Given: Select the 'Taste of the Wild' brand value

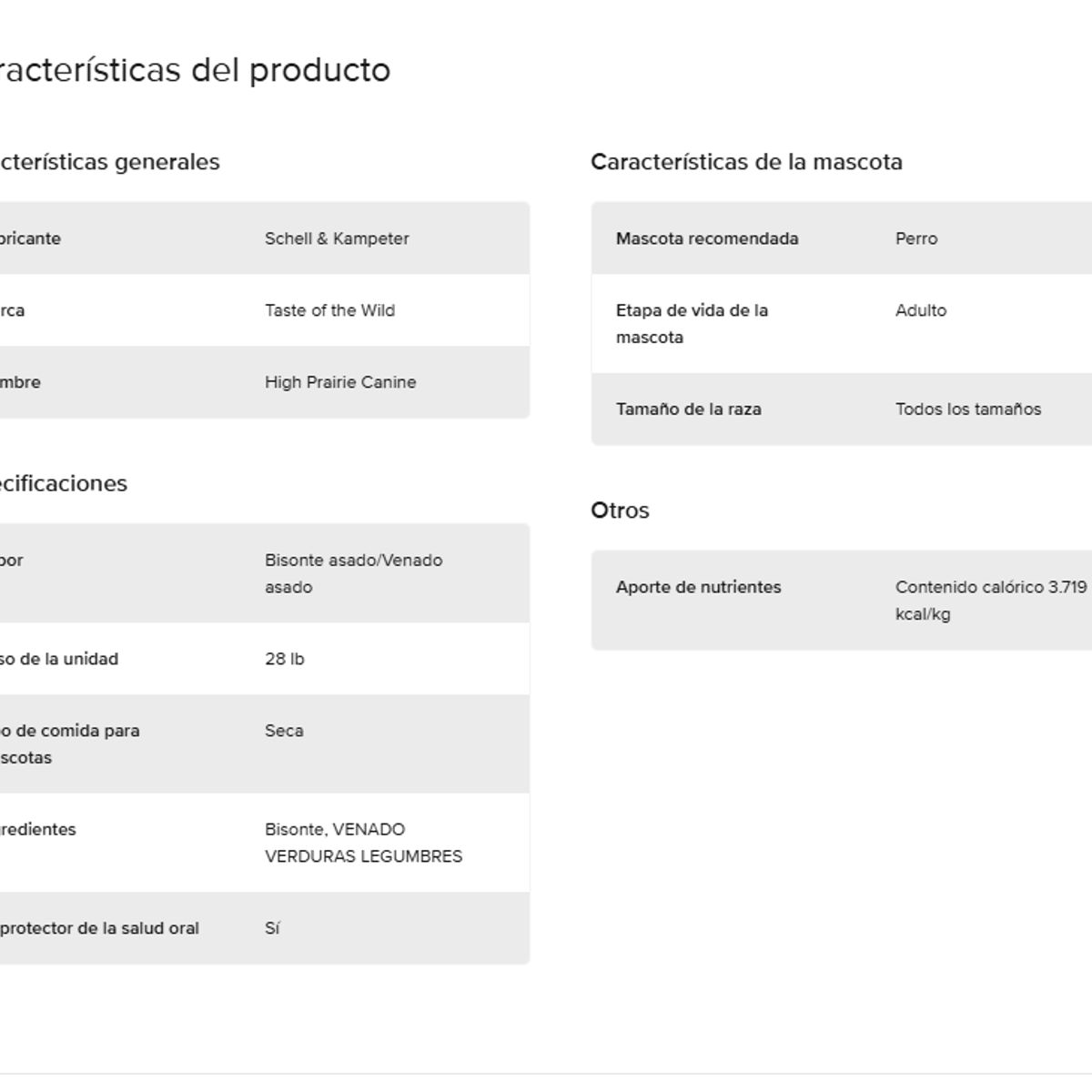Looking at the screenshot, I should (329, 310).
